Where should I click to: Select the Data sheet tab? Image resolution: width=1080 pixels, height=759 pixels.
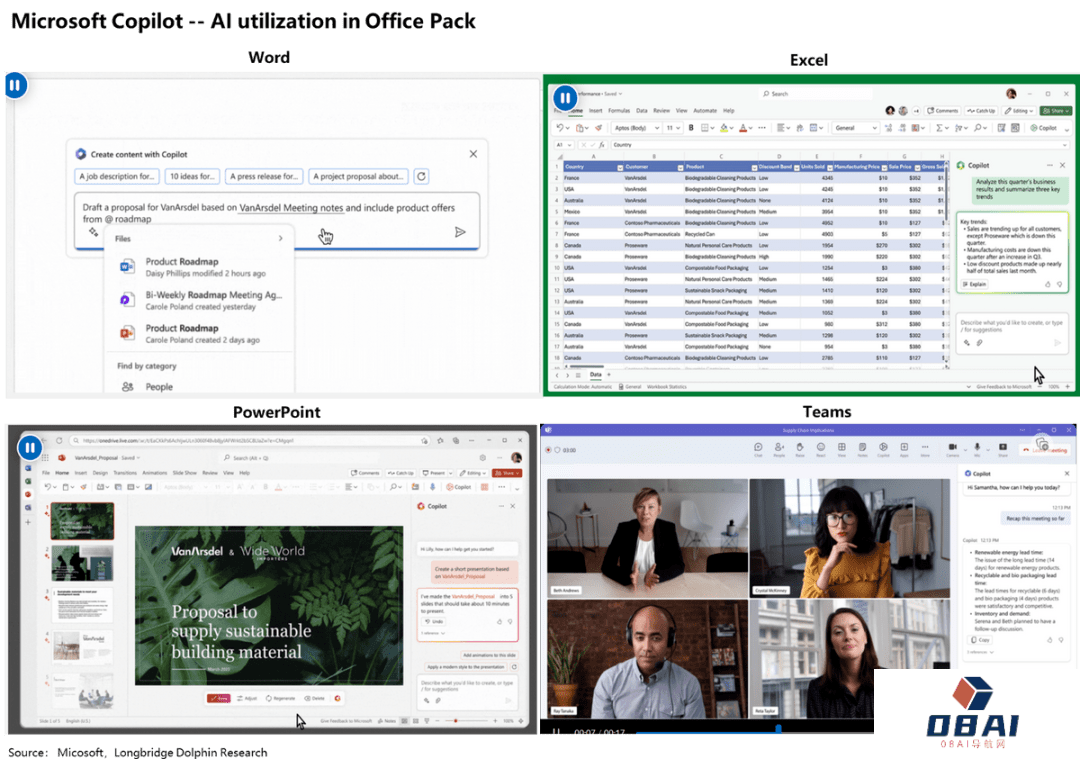(x=596, y=375)
